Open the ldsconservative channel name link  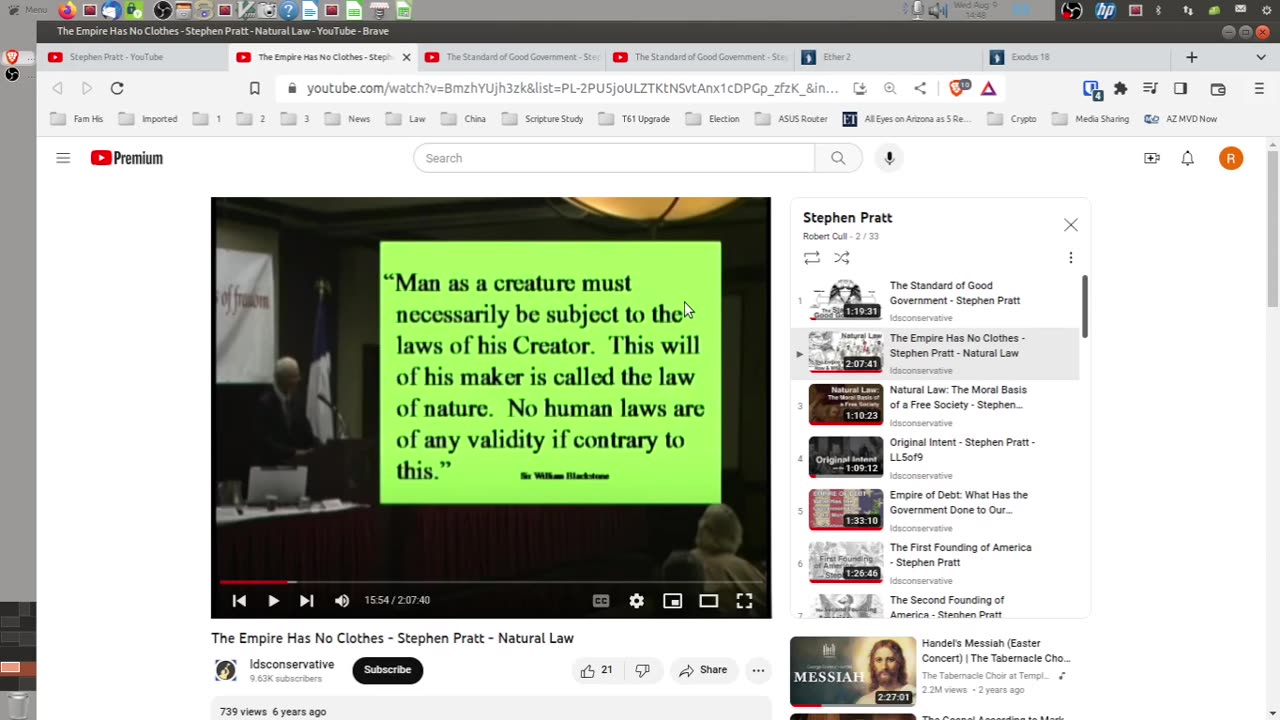coord(292,665)
